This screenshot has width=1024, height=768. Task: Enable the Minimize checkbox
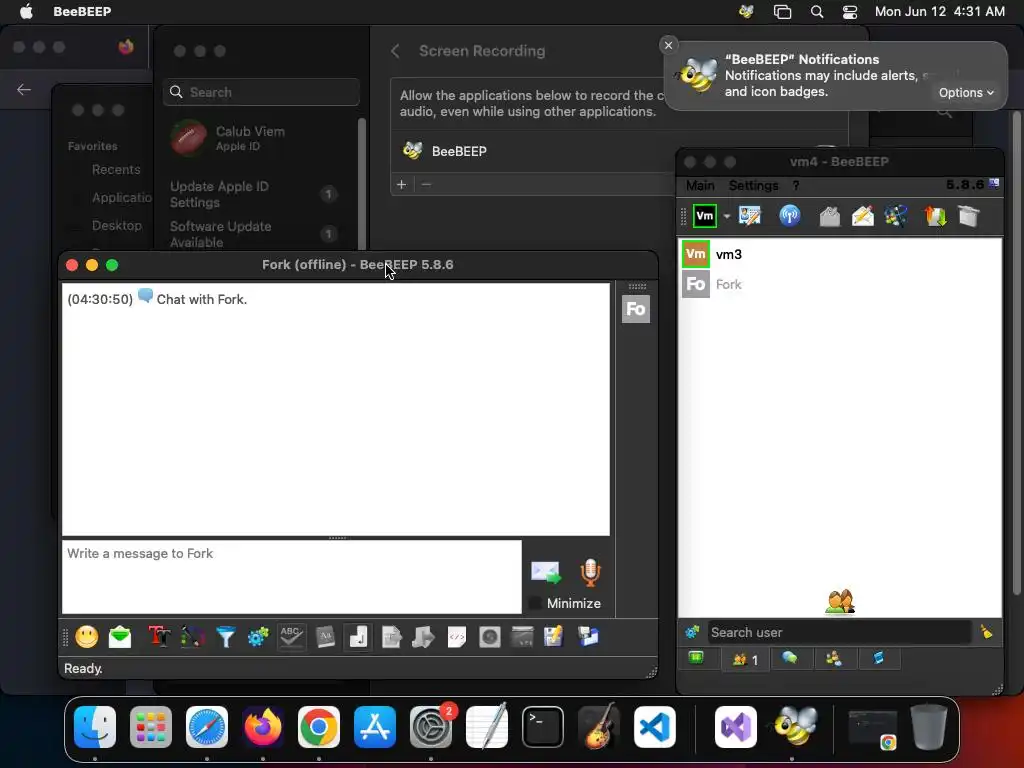click(x=535, y=603)
